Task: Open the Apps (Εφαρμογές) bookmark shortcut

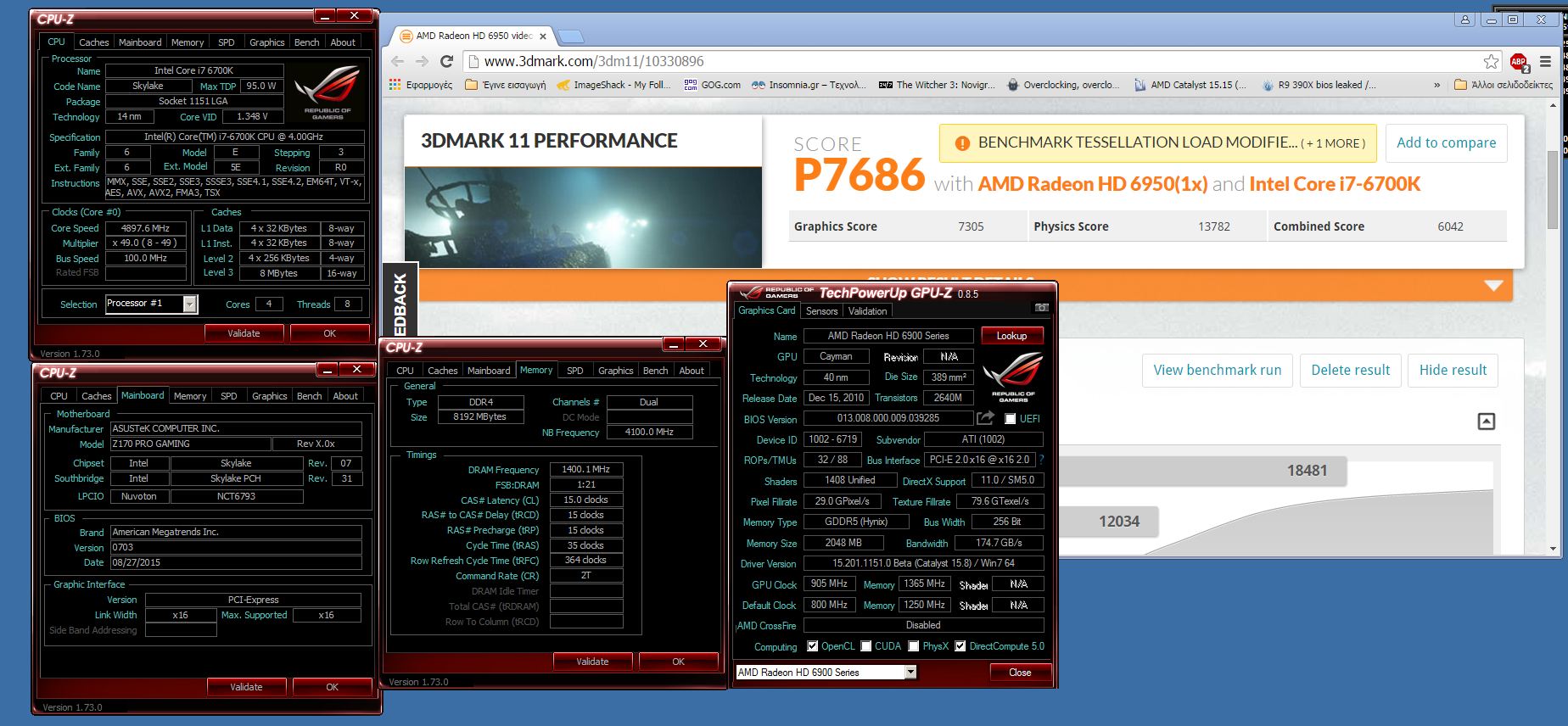Action: click(421, 85)
